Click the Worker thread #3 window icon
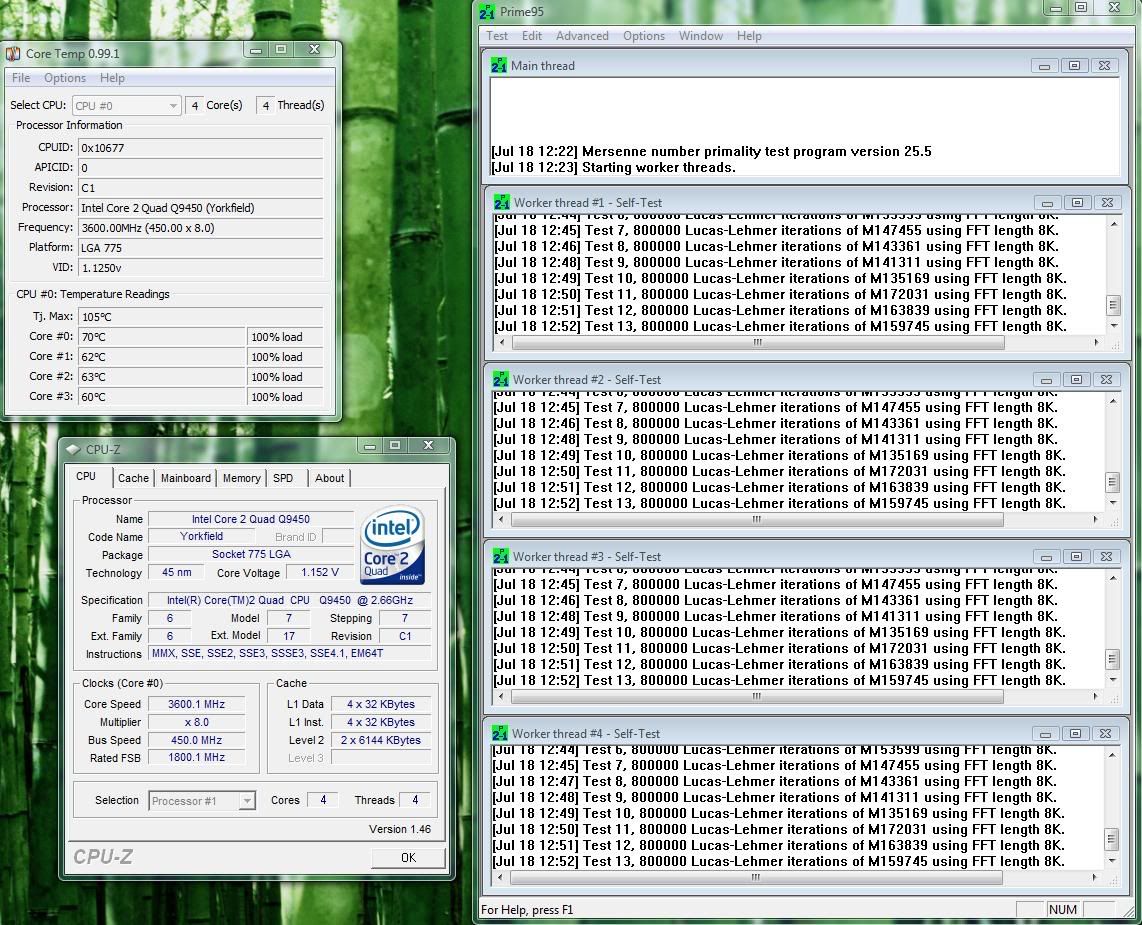Image resolution: width=1142 pixels, height=925 pixels. coord(501,556)
